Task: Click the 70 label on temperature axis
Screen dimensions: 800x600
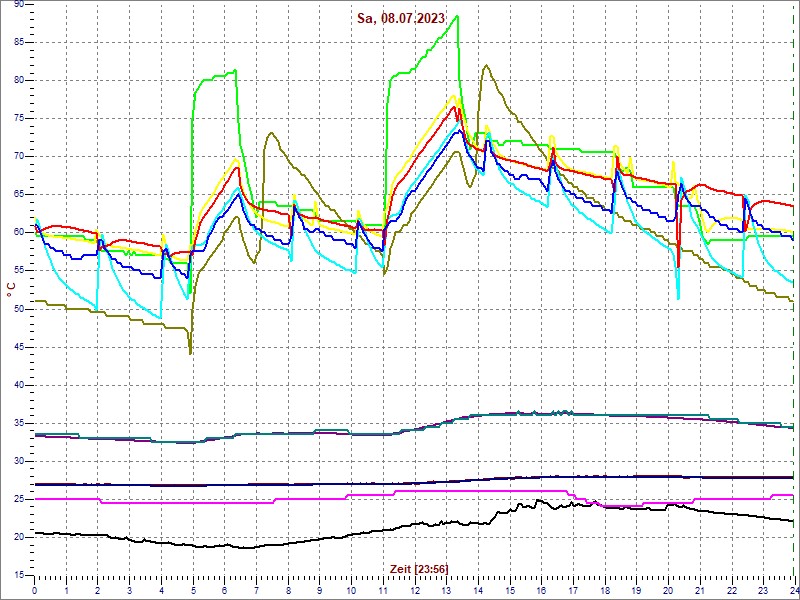Action: pyautogui.click(x=20, y=156)
